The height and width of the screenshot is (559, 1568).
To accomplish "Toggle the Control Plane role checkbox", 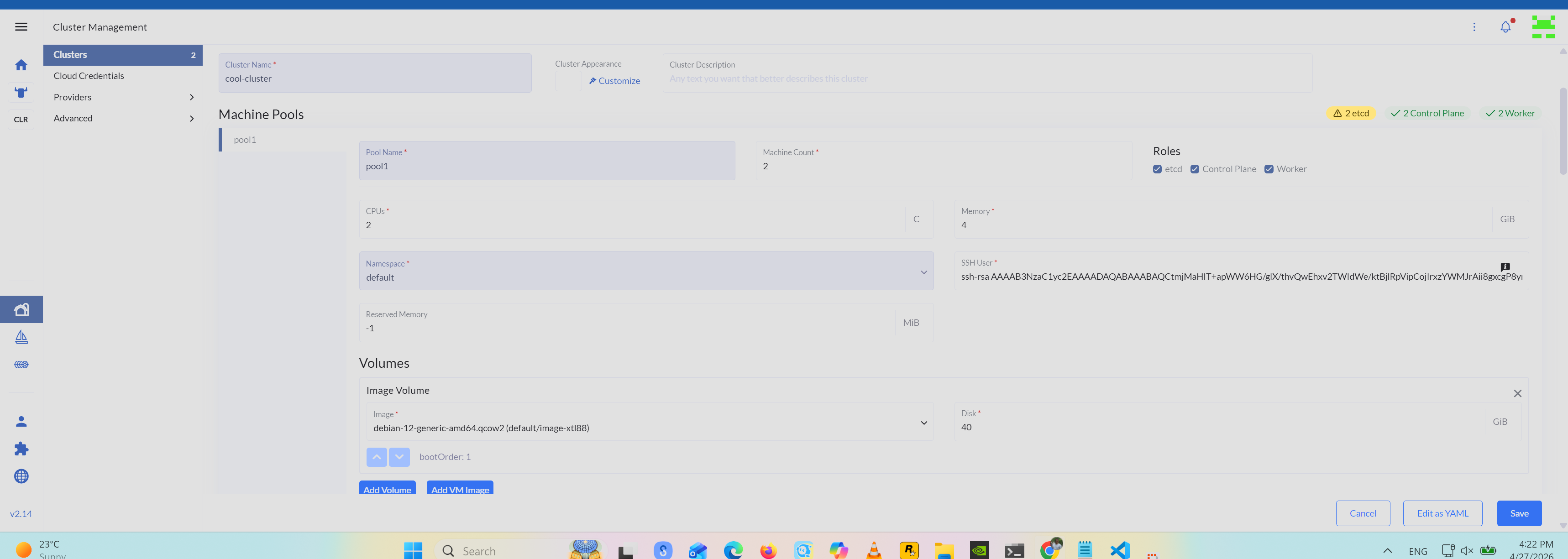I will click(1195, 169).
